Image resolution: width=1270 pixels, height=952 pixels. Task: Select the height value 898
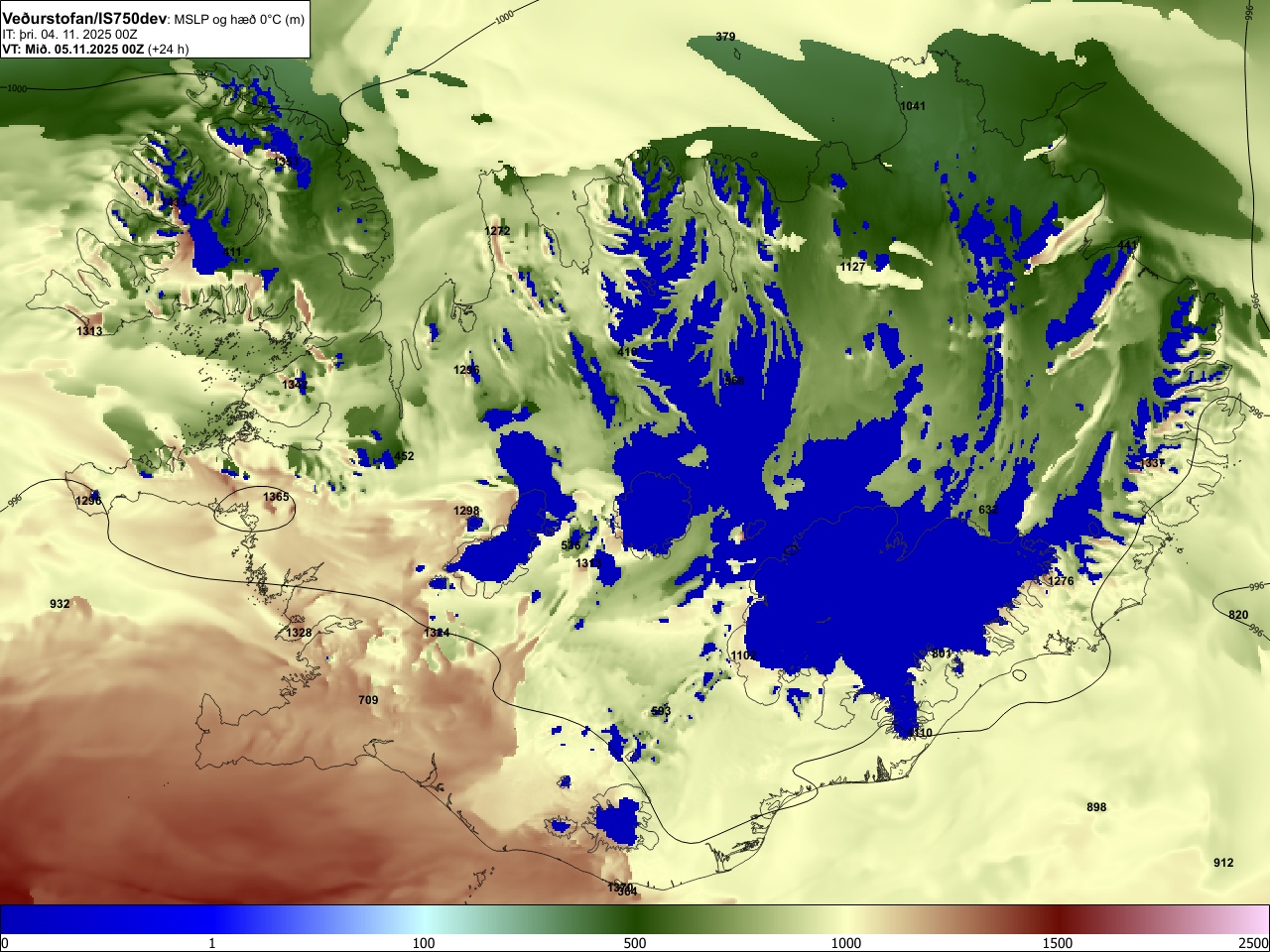tap(1096, 807)
